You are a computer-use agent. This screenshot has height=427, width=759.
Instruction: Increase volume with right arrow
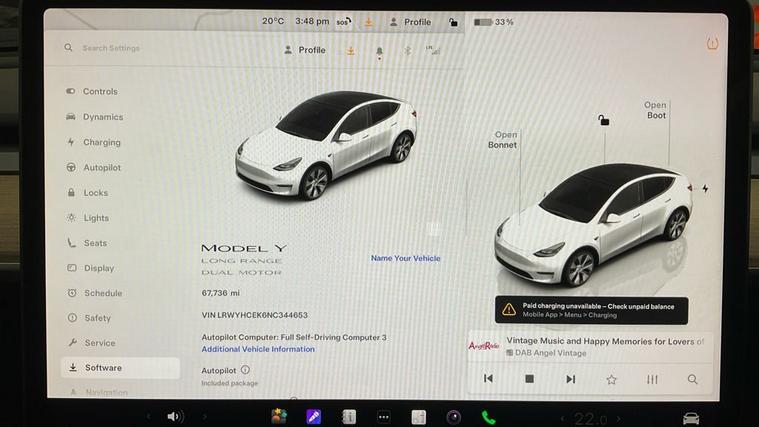(x=205, y=416)
